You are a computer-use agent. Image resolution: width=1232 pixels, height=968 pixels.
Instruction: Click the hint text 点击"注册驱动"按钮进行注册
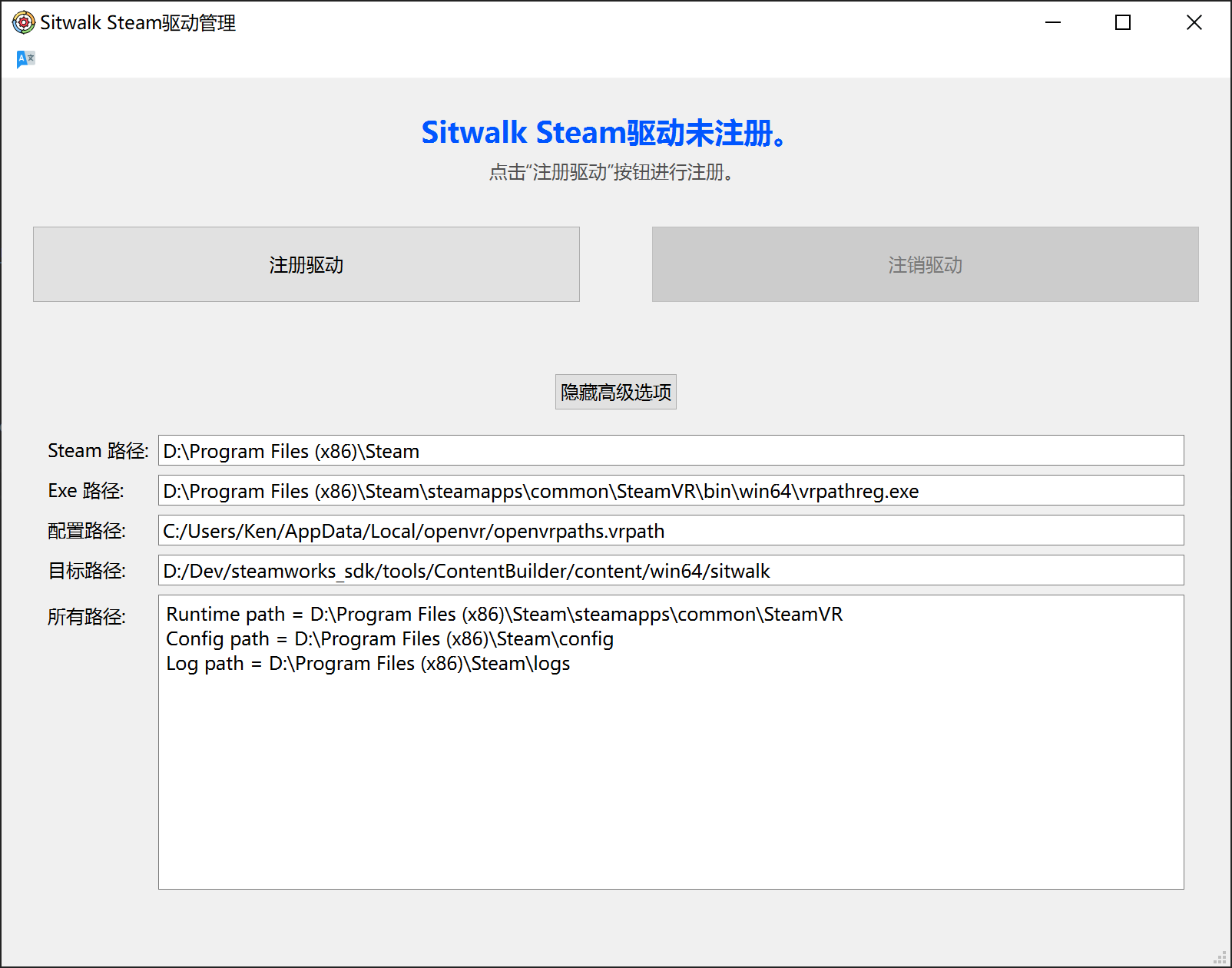point(611,172)
